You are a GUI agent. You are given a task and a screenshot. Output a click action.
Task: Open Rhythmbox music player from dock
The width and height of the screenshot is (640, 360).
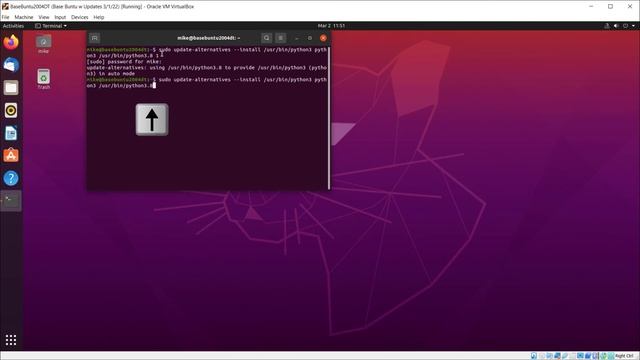click(x=11, y=110)
